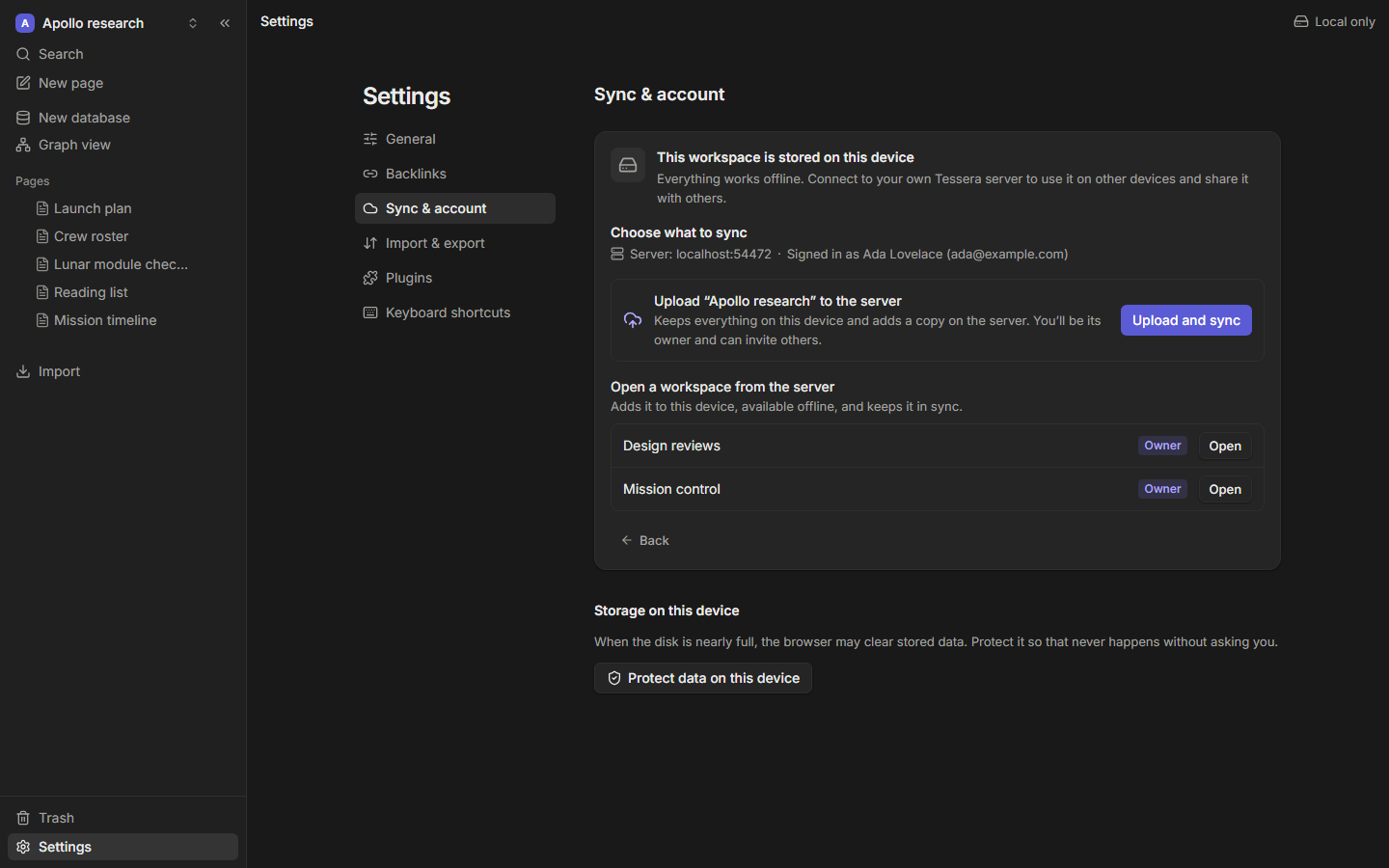Open Graph view

click(x=123, y=145)
